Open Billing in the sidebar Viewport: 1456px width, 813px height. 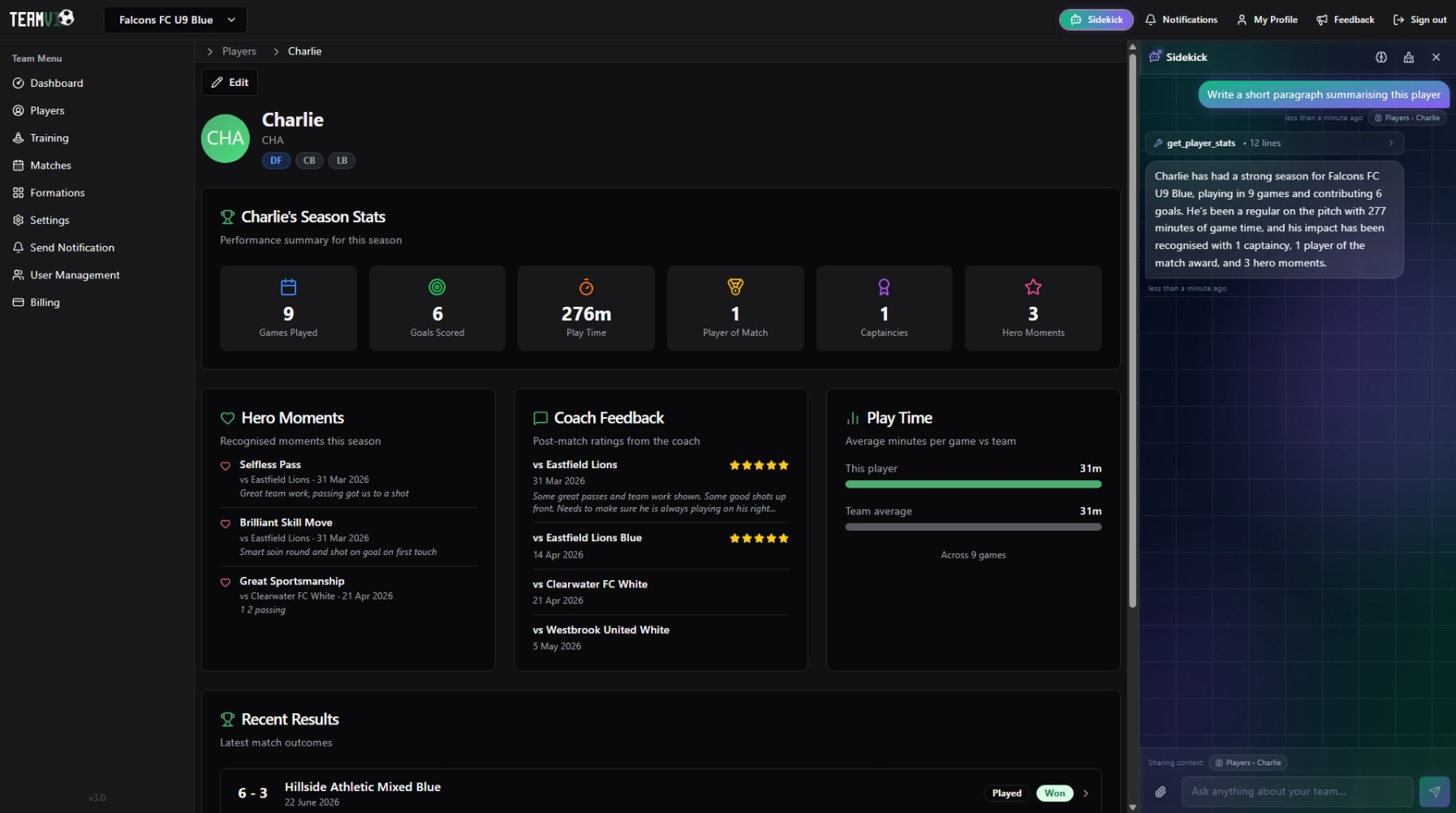(45, 303)
